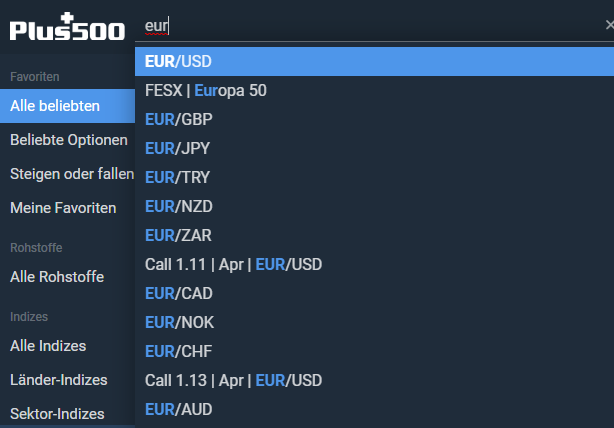
Task: Pick EUR/CAD from the list
Action: 374,293
